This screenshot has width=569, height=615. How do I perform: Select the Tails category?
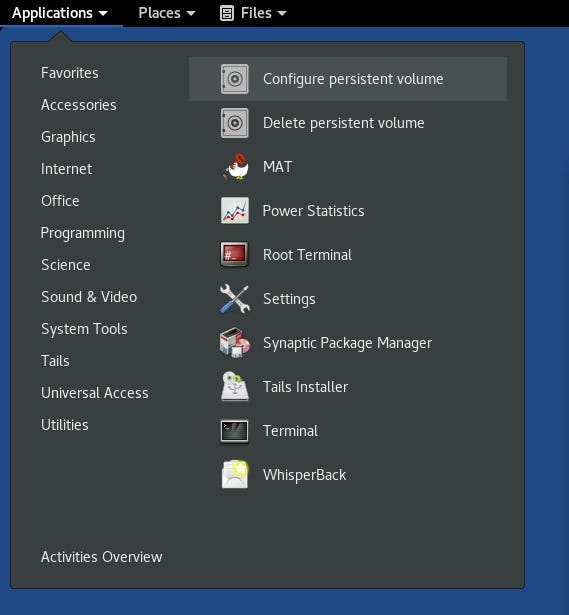tap(55, 361)
